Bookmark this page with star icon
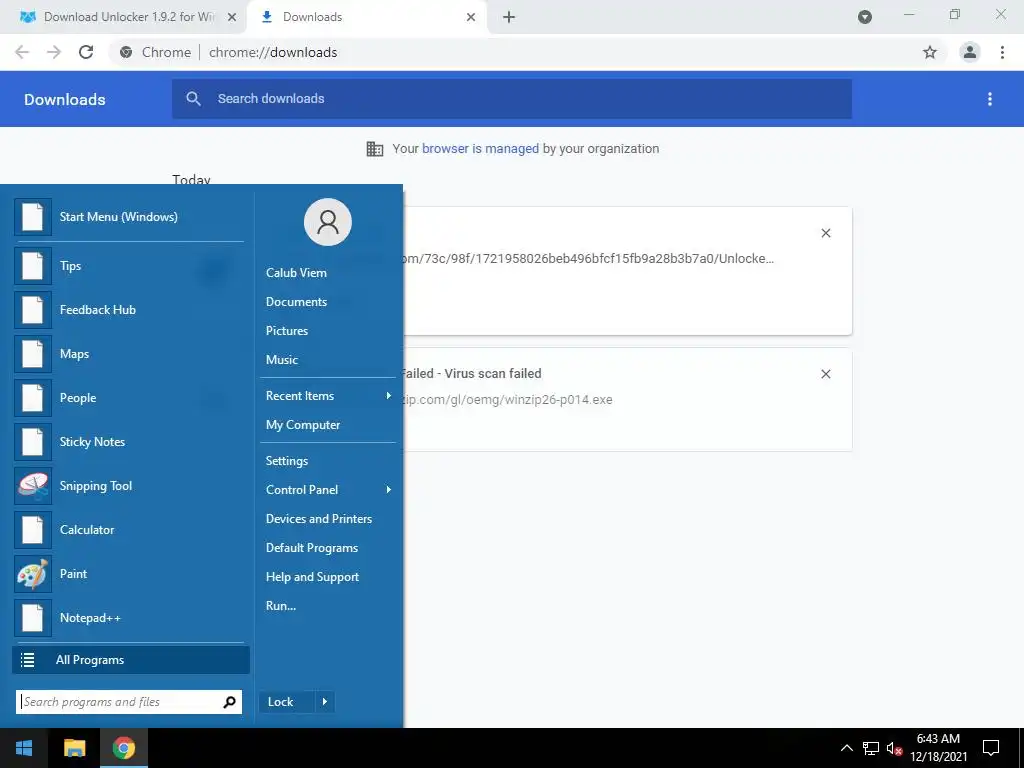Image resolution: width=1024 pixels, height=768 pixels. 930,52
